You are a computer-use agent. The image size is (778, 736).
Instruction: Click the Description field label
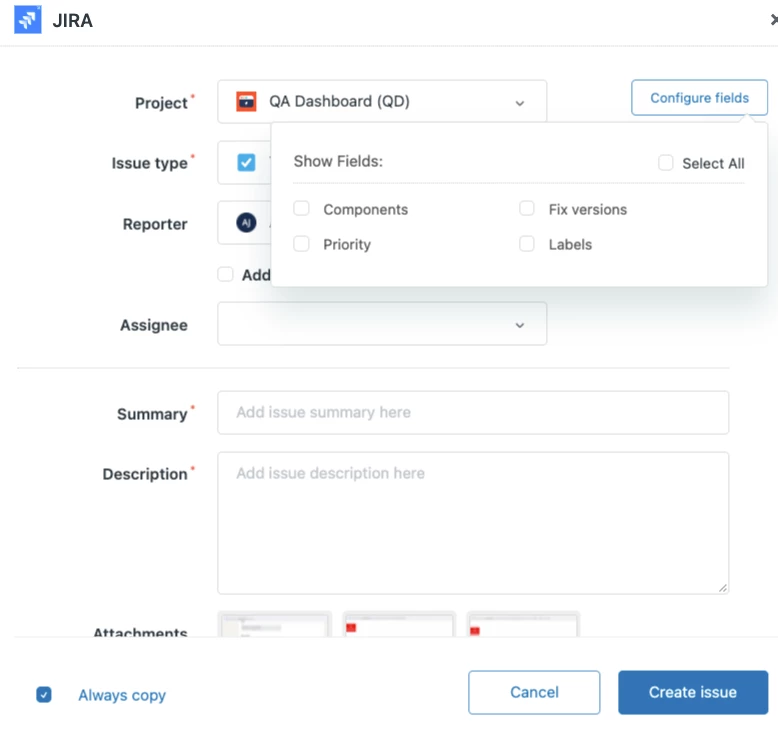pyautogui.click(x=145, y=474)
